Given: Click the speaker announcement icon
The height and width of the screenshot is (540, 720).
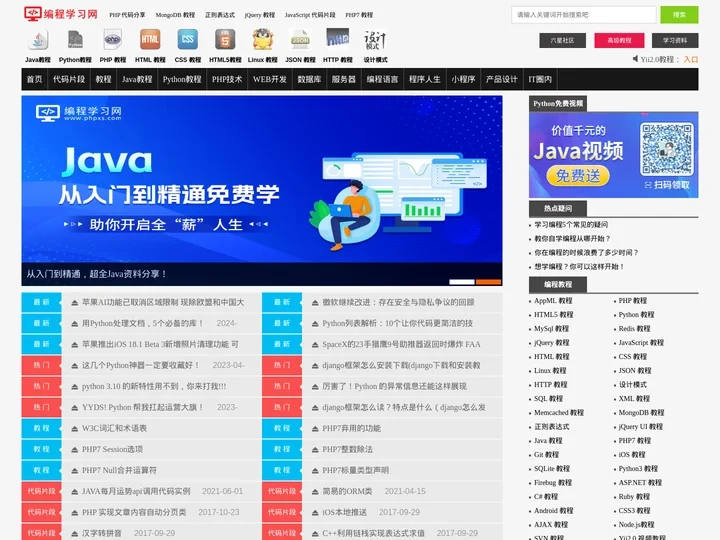Looking at the screenshot, I should pos(635,59).
